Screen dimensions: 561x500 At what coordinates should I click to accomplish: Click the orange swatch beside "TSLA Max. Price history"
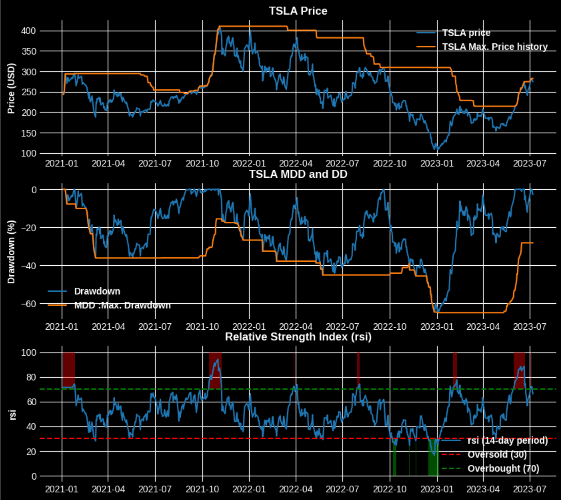pyautogui.click(x=426, y=47)
